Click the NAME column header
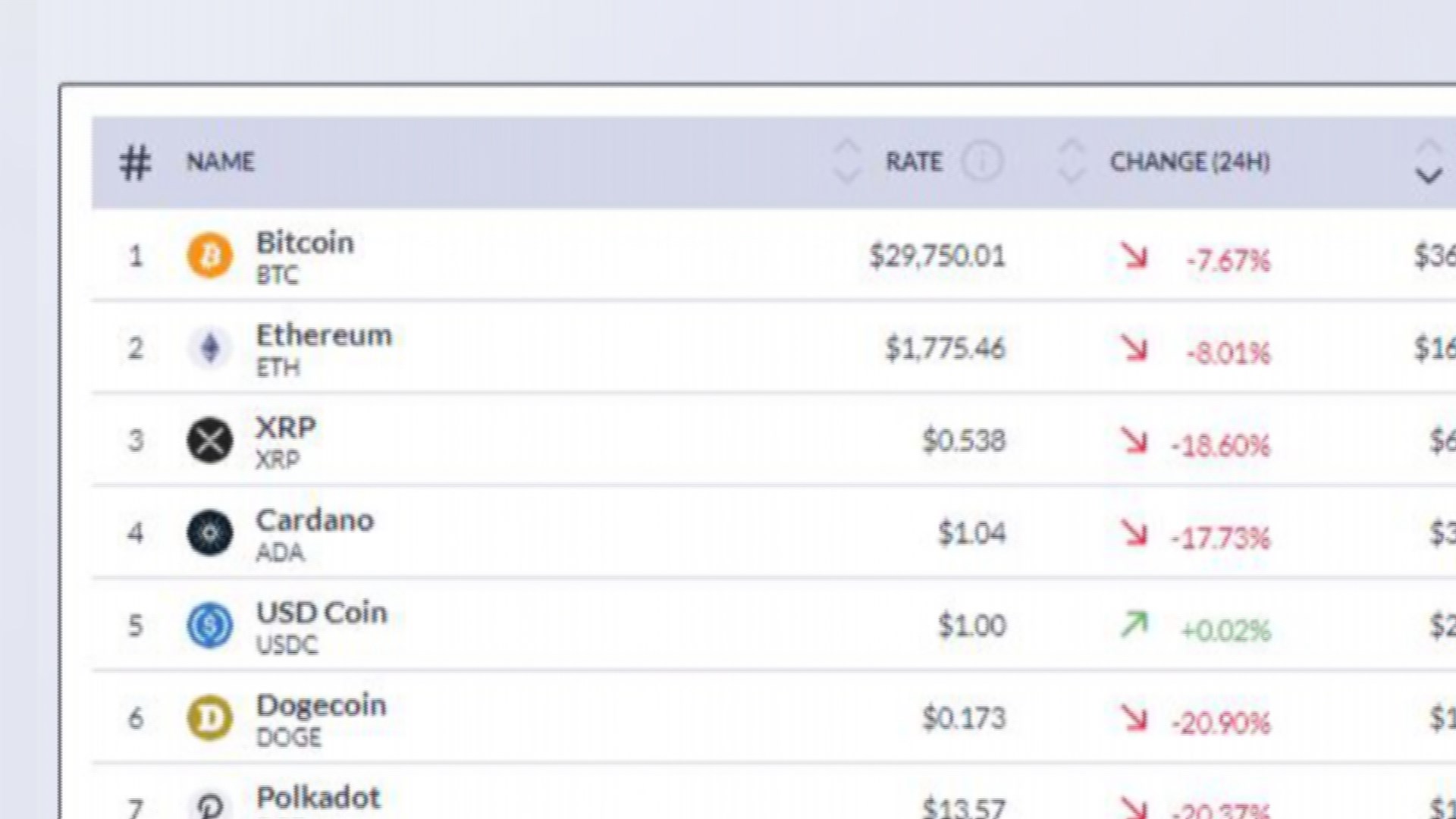1456x819 pixels. point(221,162)
